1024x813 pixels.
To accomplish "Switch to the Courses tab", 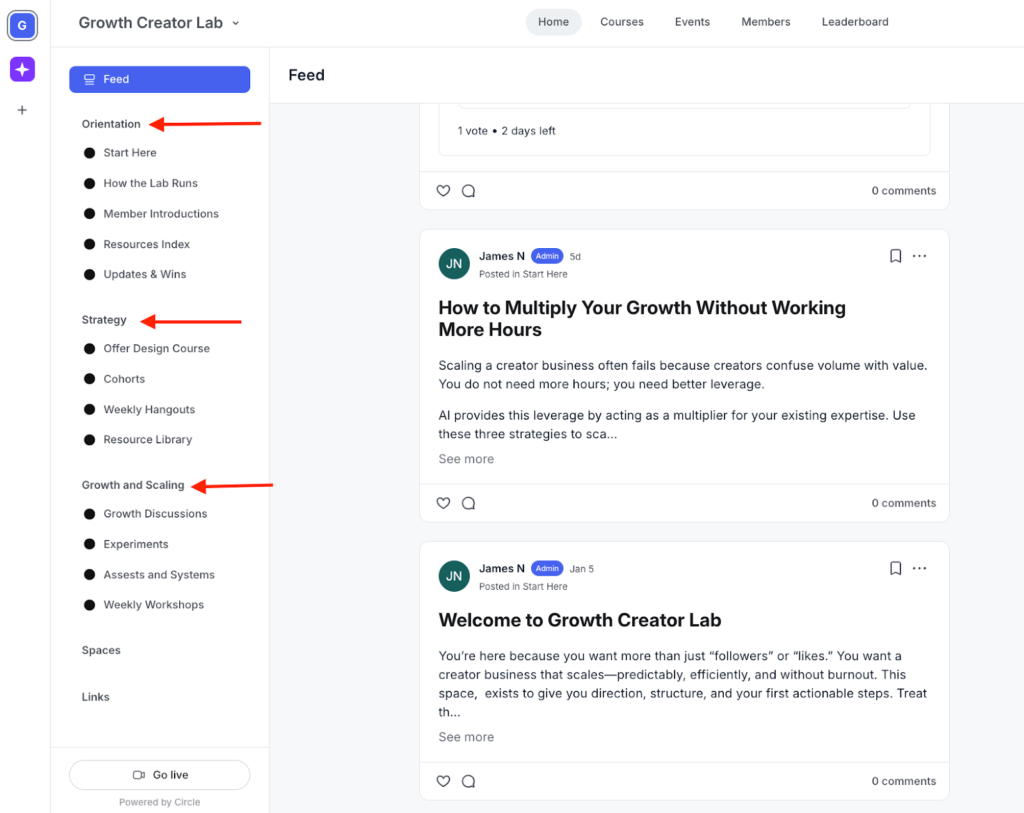I will (621, 22).
